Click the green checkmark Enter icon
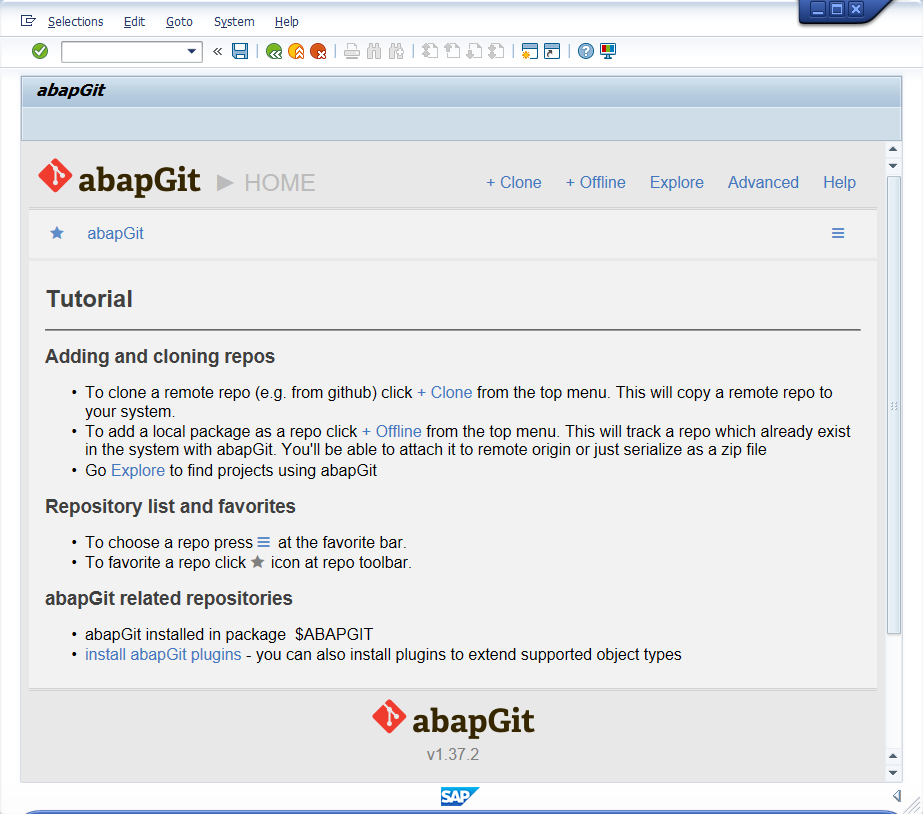The height and width of the screenshot is (814, 923). tap(40, 51)
